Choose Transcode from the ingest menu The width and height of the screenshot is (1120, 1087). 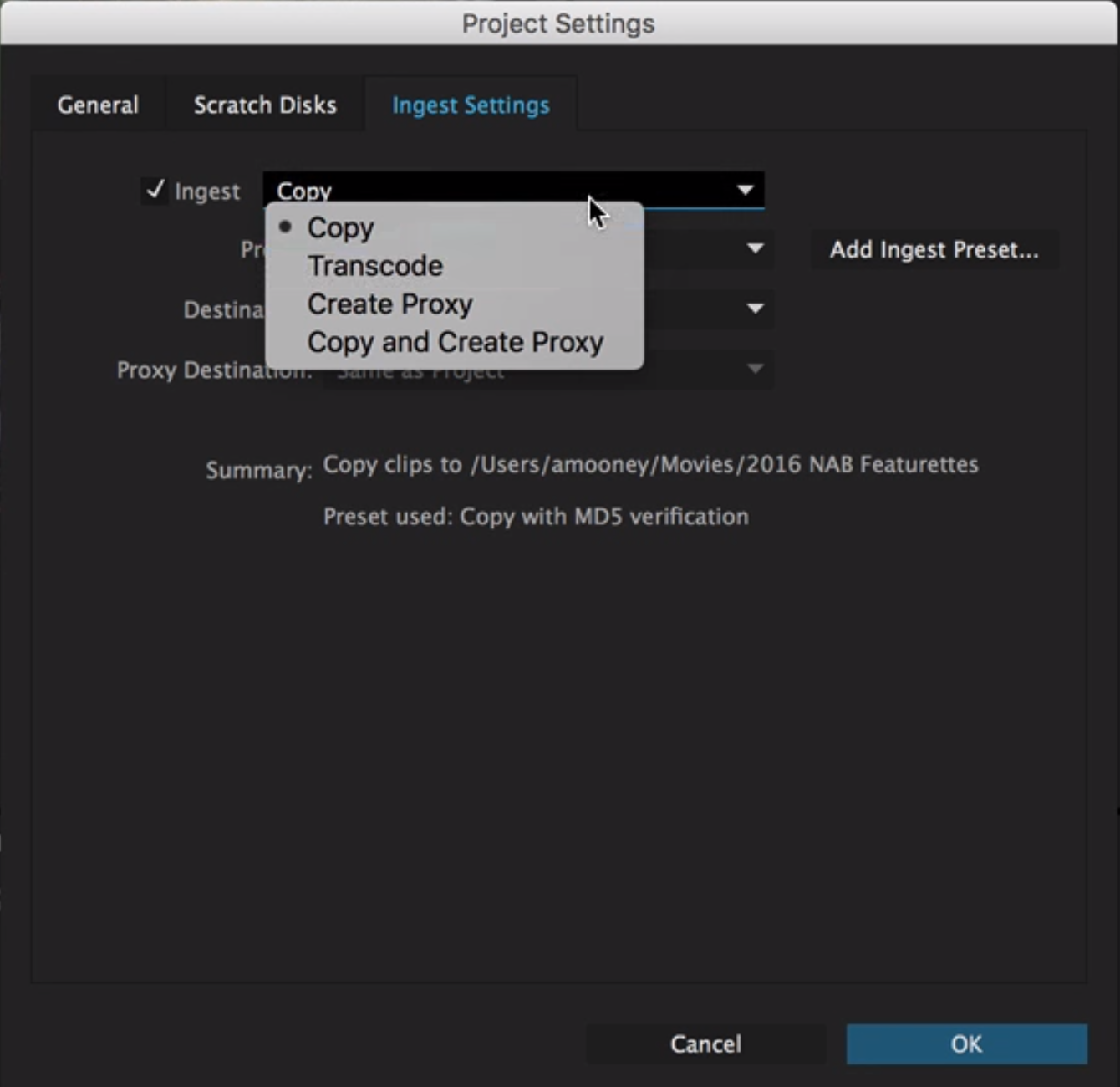tap(454, 266)
